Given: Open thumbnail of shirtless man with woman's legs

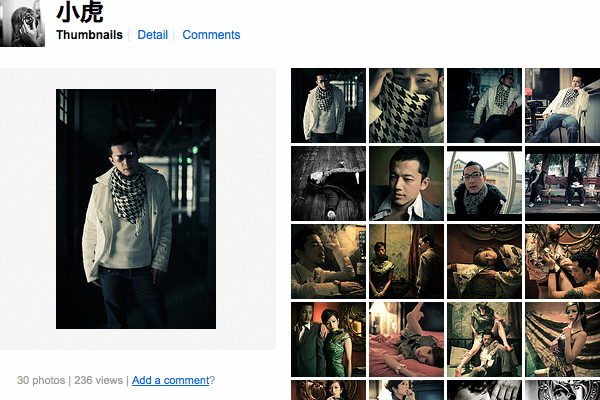Looking at the screenshot, I should coord(562,262).
